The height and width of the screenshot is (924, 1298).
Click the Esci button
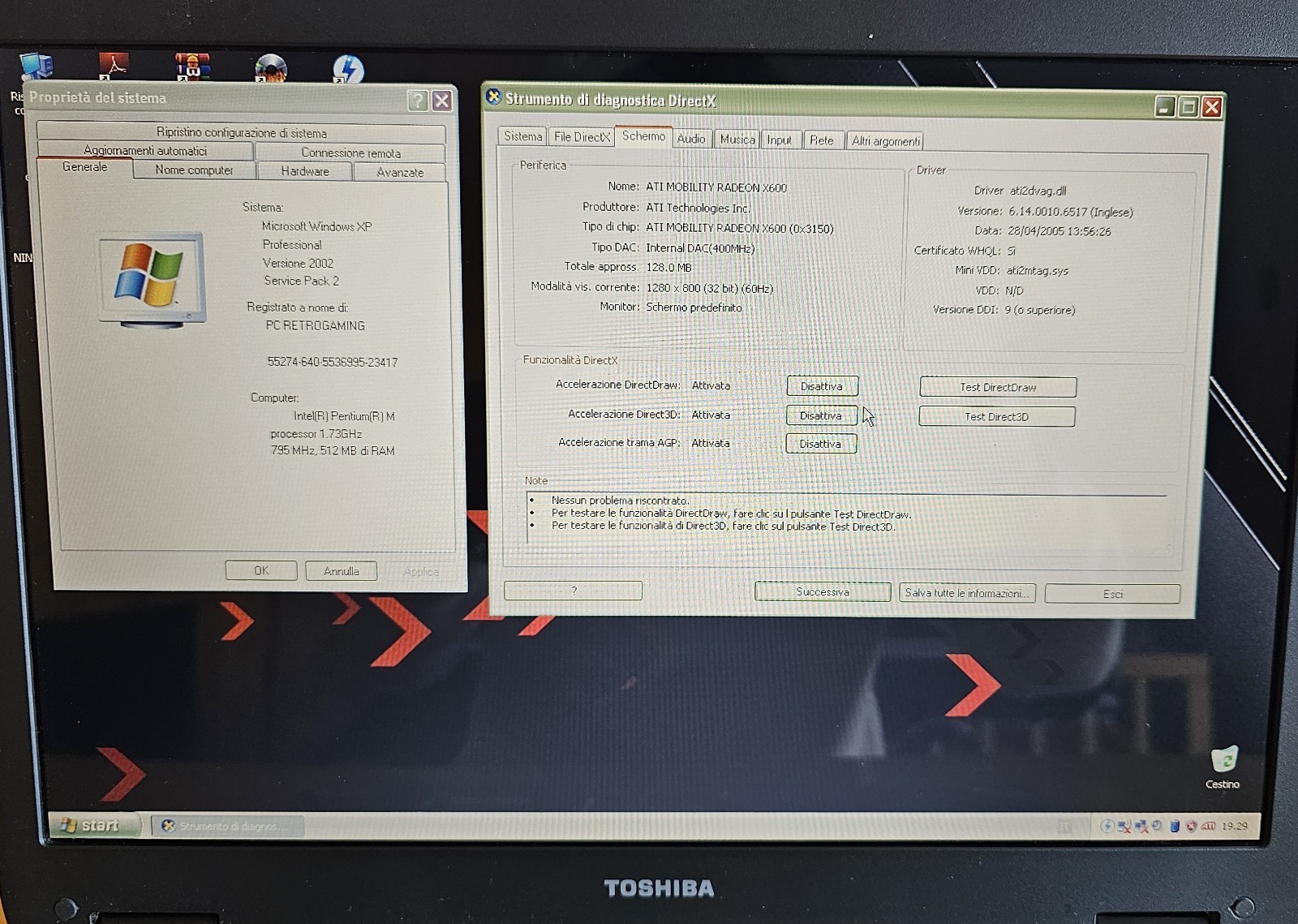pyautogui.click(x=1112, y=594)
